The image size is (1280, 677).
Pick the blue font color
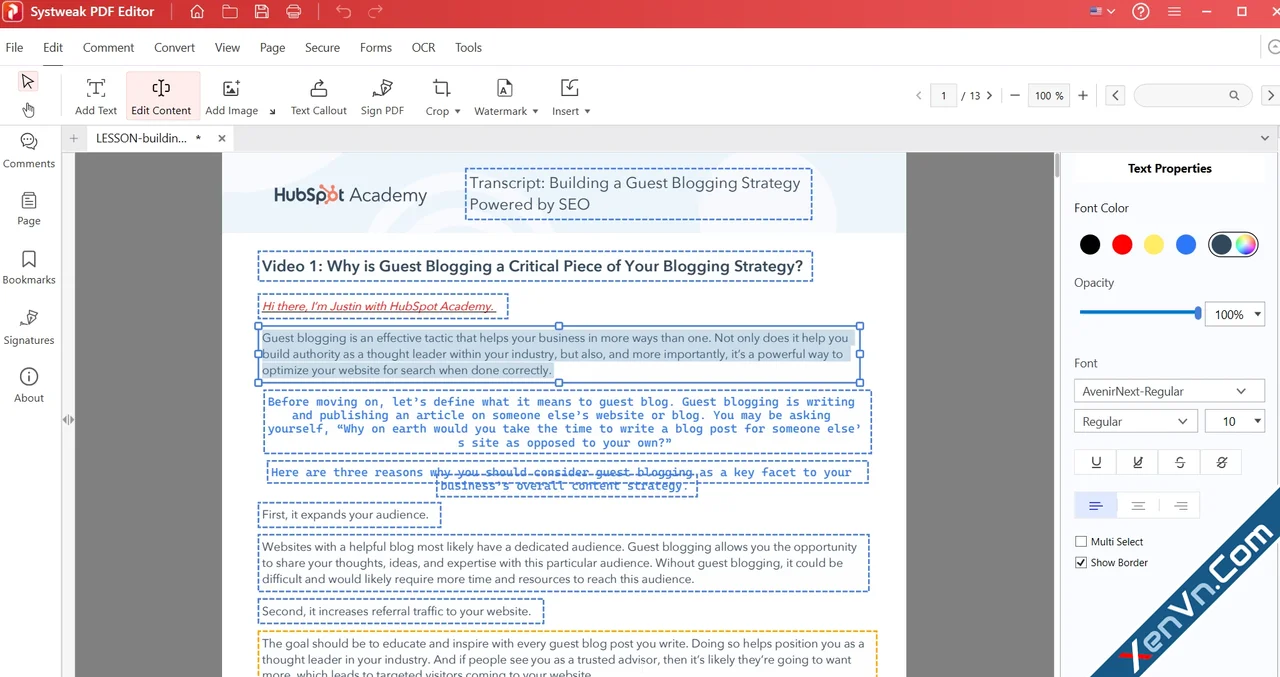tap(1186, 244)
